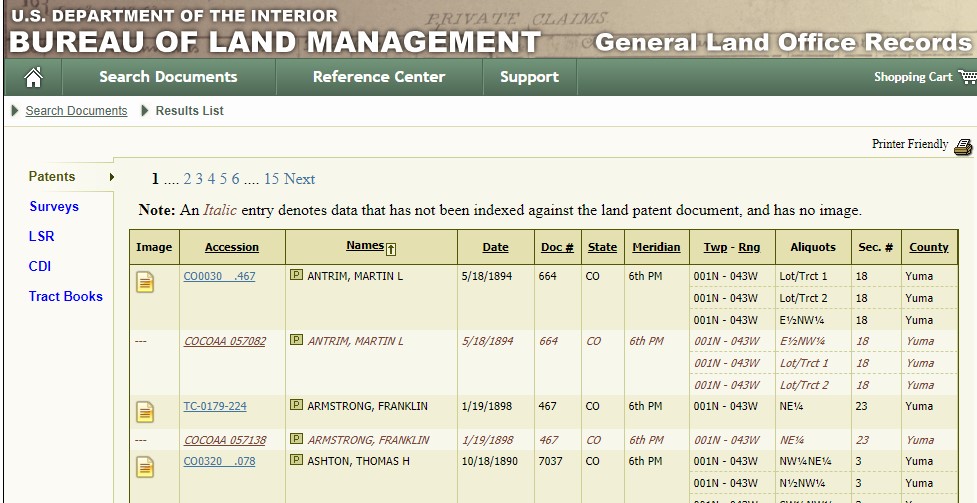Image resolution: width=977 pixels, height=503 pixels.
Task: Open document image for accession CO0320 .078
Action: click(x=146, y=466)
